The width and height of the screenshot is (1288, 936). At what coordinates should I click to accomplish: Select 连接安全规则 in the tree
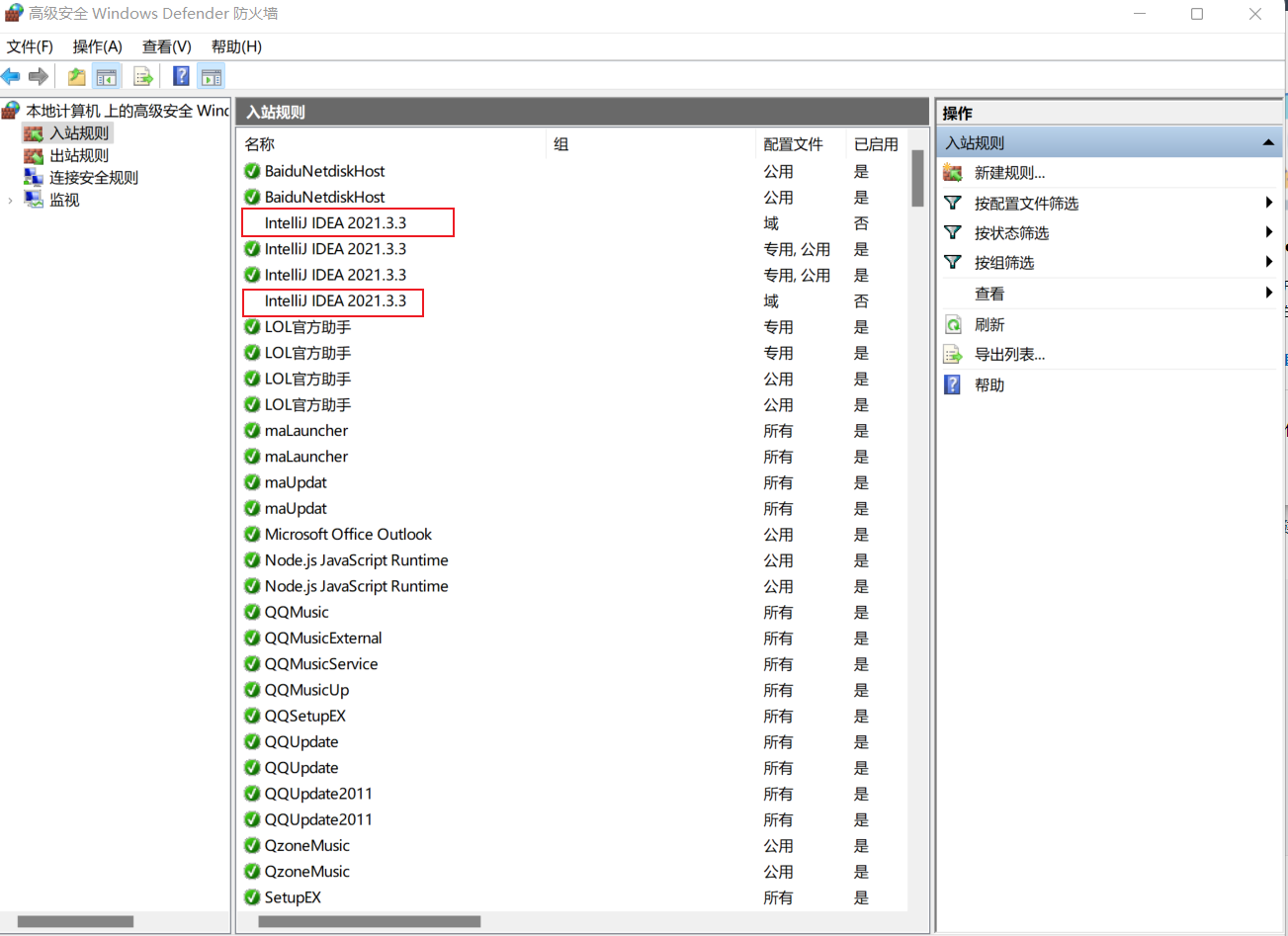[x=94, y=178]
